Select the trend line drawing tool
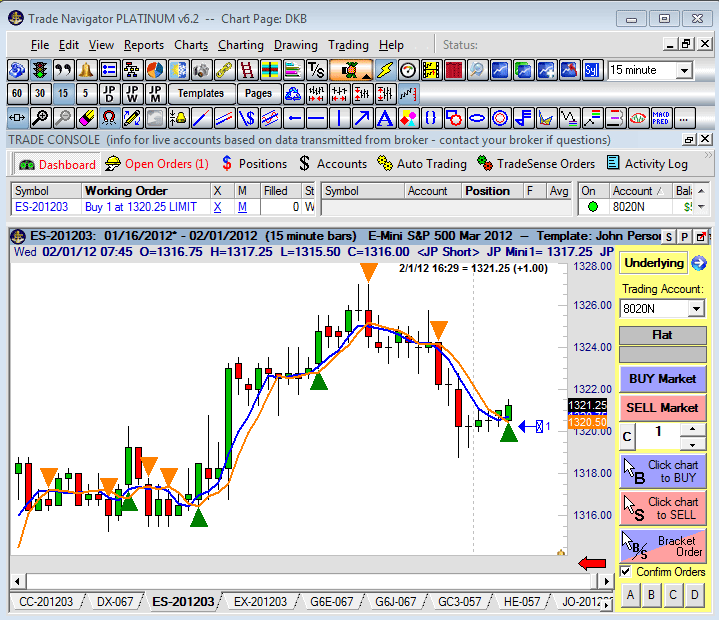This screenshot has height=620, width=719. (x=201, y=118)
